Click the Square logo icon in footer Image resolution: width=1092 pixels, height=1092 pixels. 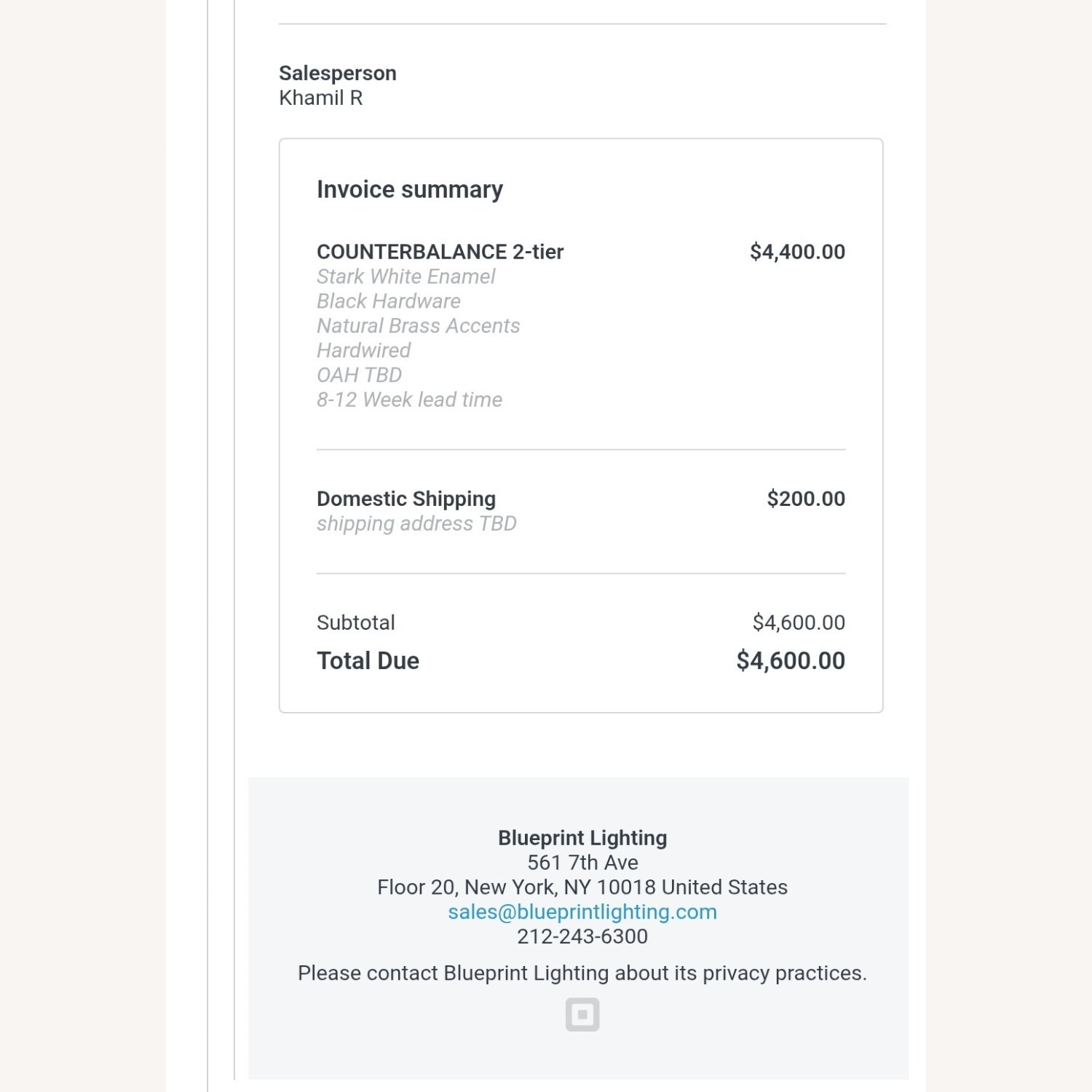tap(582, 1014)
